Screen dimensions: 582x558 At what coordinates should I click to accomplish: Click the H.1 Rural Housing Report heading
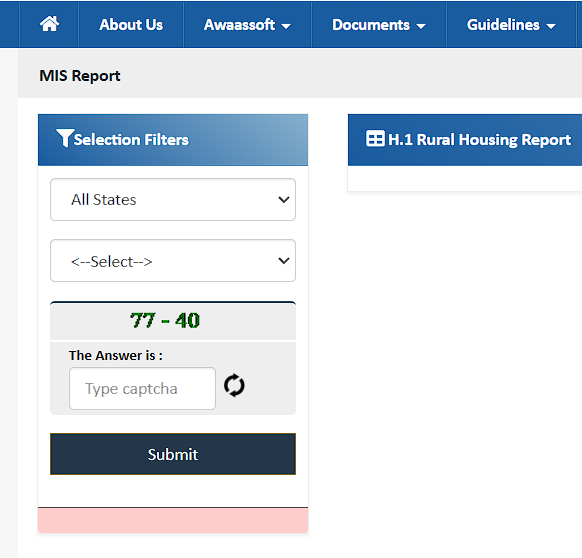[x=479, y=140]
